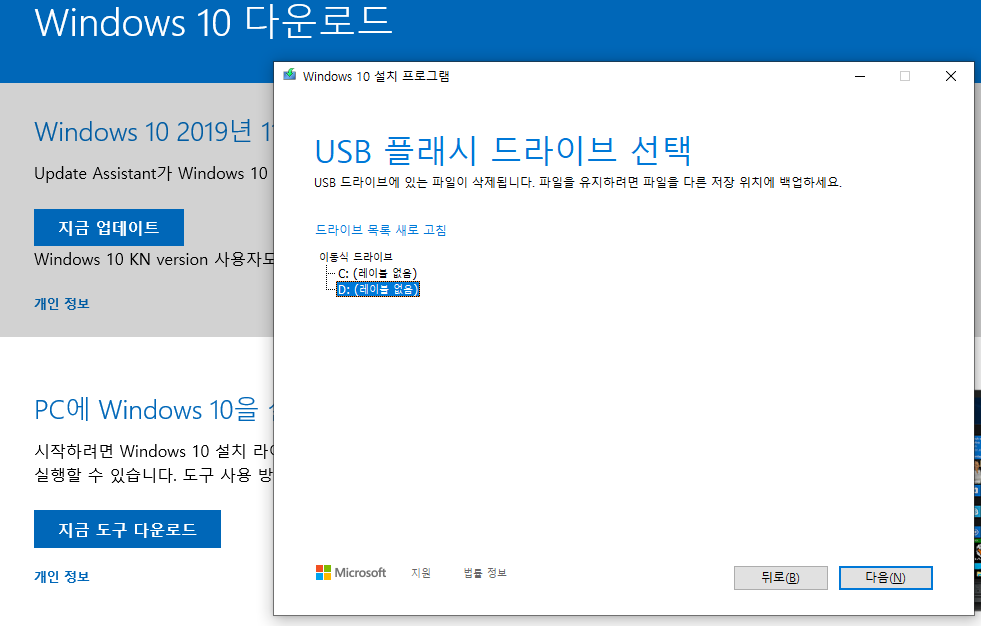Click the Windows 10 다운로드 page heading
This screenshot has height=626, width=981.
point(213,21)
